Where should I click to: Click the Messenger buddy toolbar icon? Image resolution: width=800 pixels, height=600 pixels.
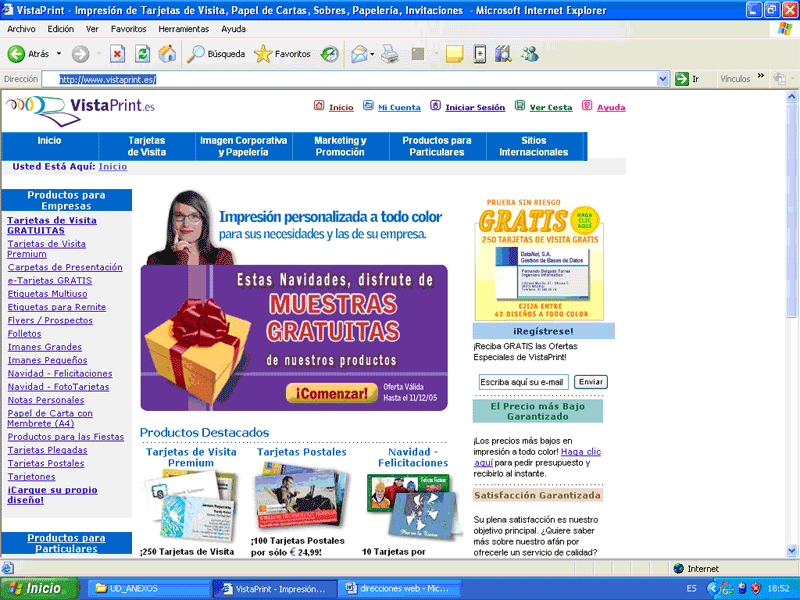click(x=530, y=54)
